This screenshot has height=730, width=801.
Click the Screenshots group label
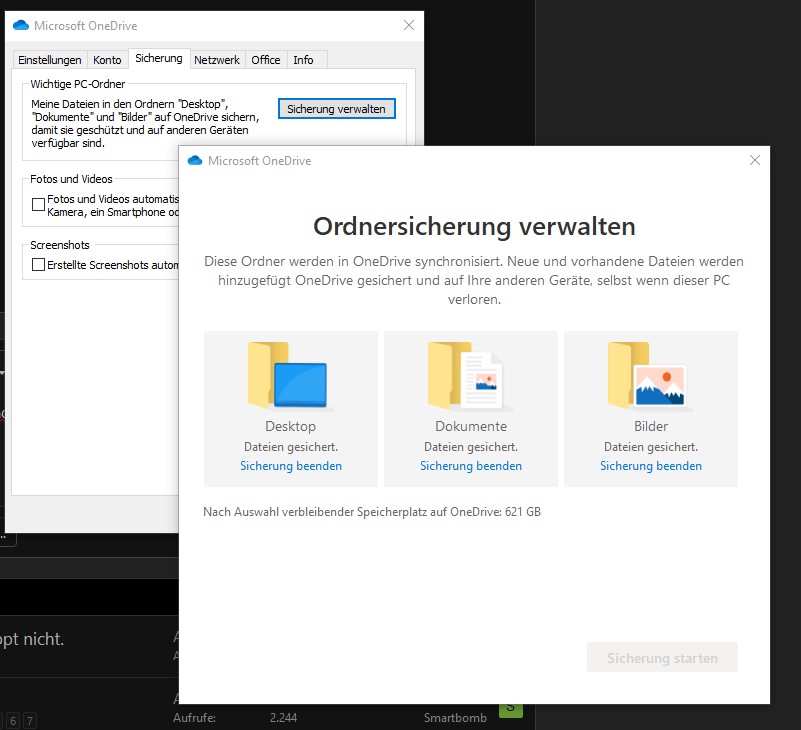pos(60,245)
